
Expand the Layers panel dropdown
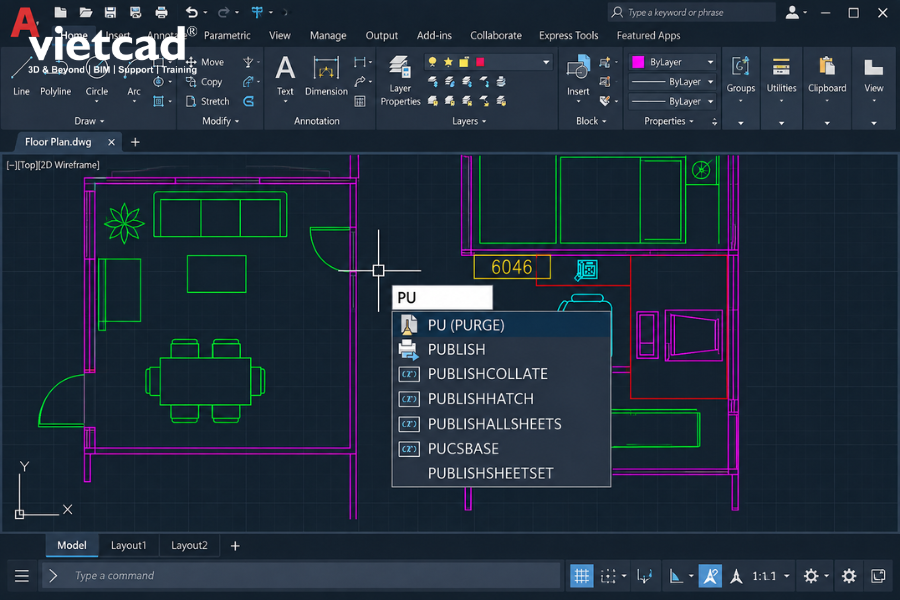pos(469,121)
